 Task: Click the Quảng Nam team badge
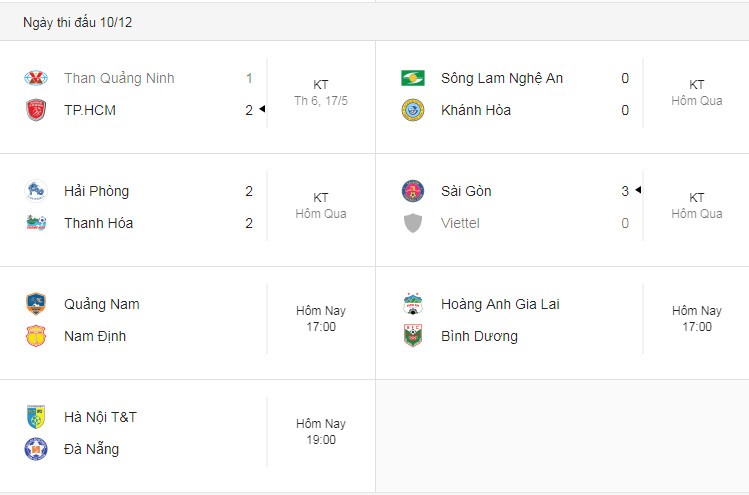point(36,304)
